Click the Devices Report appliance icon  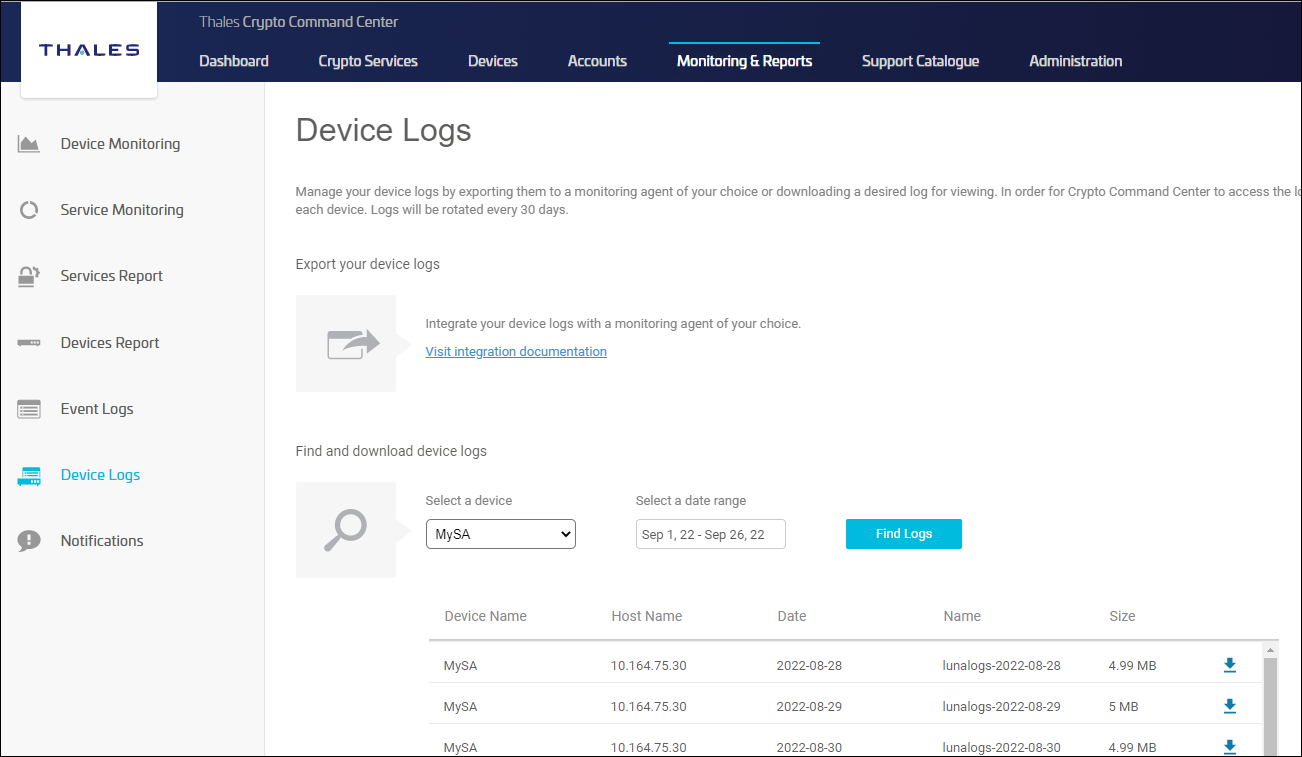coord(29,343)
